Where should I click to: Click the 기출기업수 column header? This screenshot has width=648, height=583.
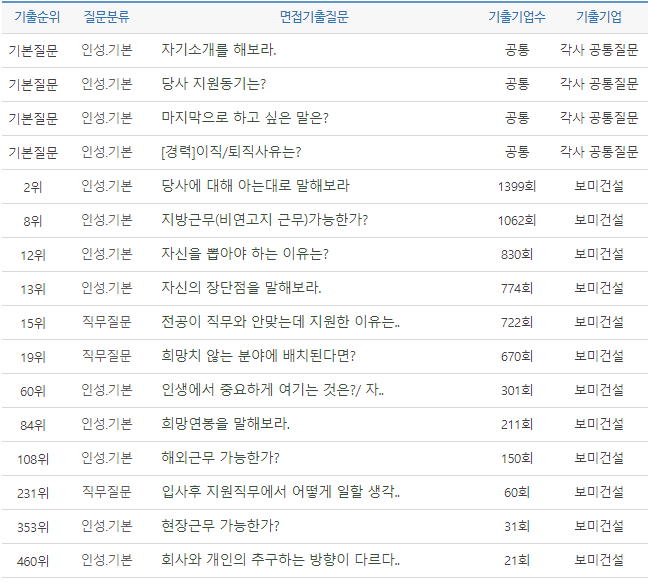click(517, 17)
